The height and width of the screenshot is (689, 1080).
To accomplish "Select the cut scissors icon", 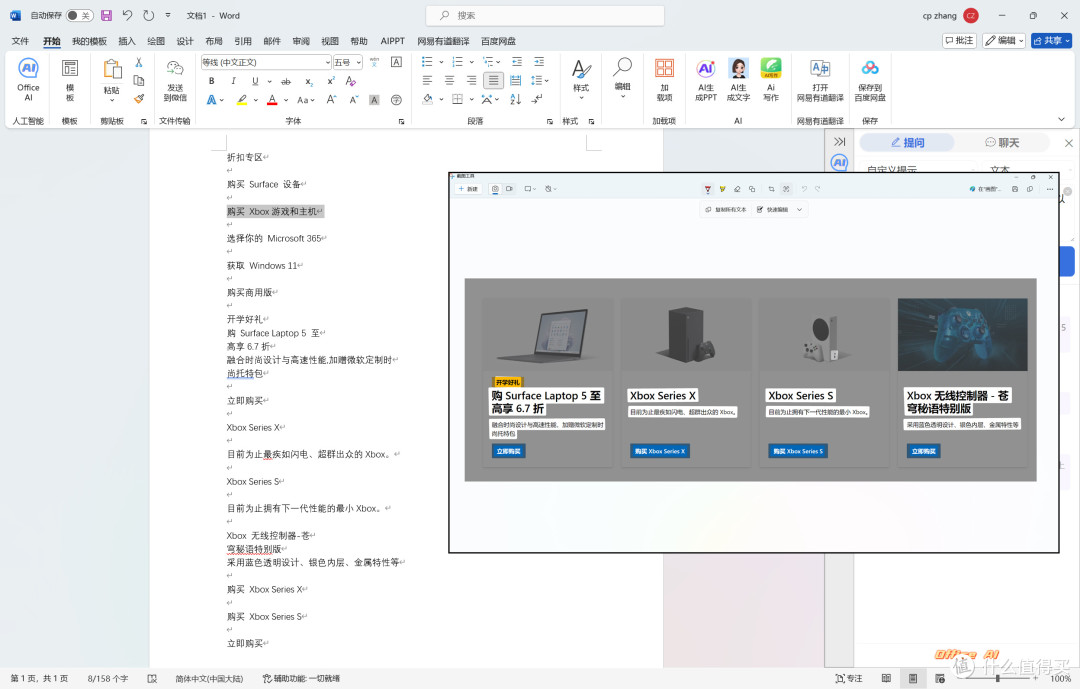I will [x=138, y=62].
